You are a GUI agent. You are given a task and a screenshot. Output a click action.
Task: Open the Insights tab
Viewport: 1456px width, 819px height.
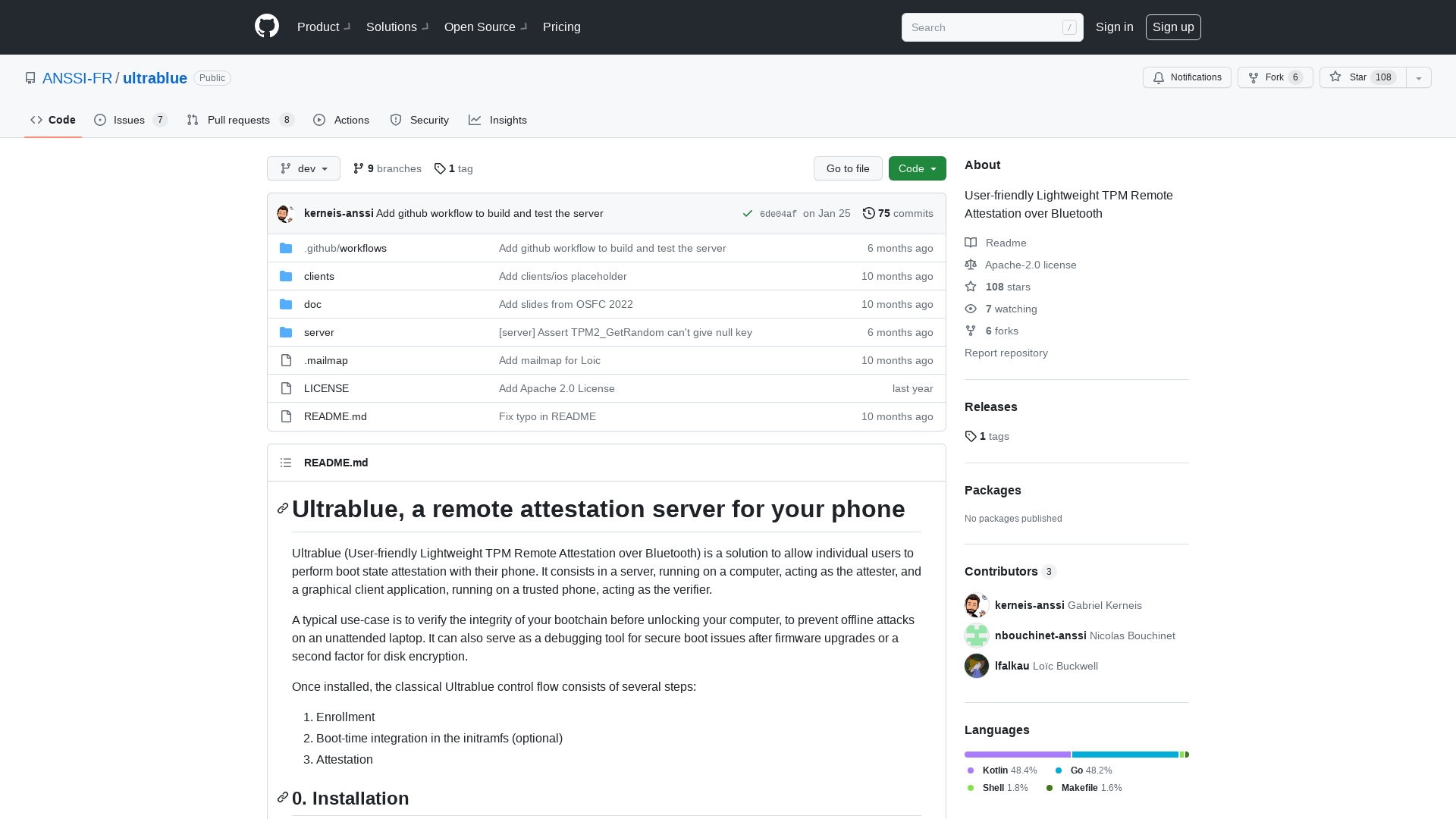497,120
